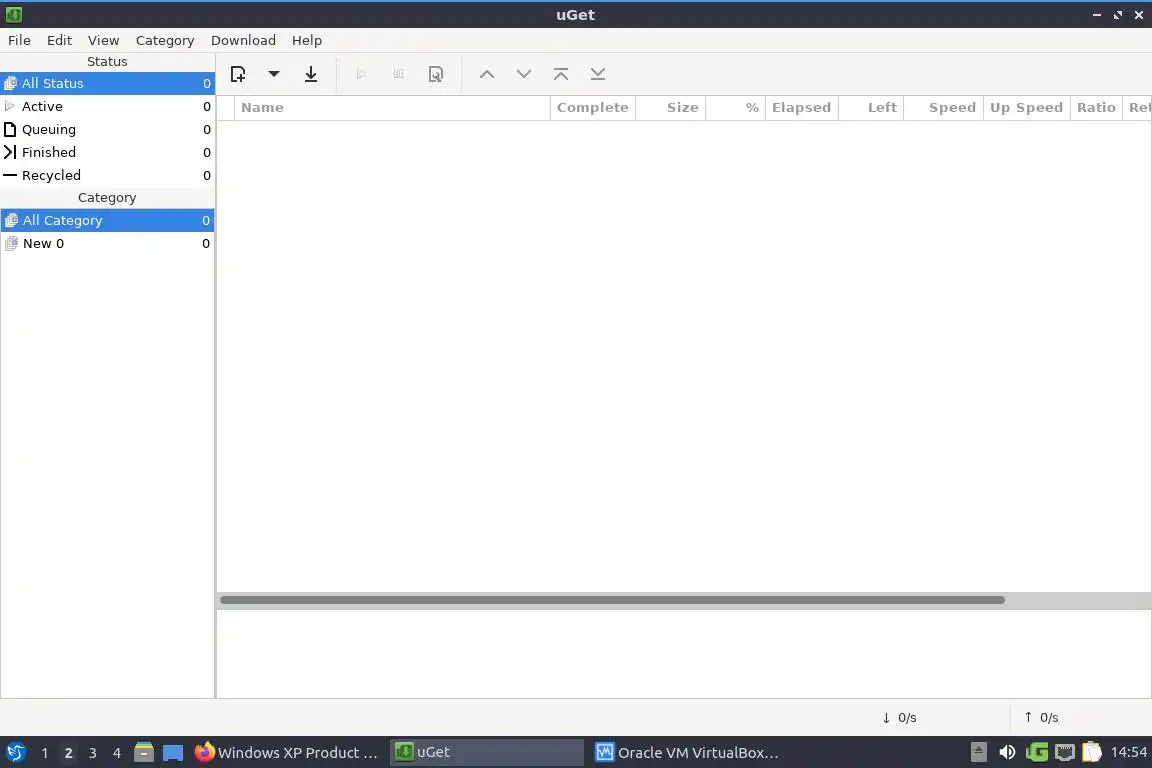The height and width of the screenshot is (768, 1152).
Task: Click the Speed column header
Action: tap(943, 108)
